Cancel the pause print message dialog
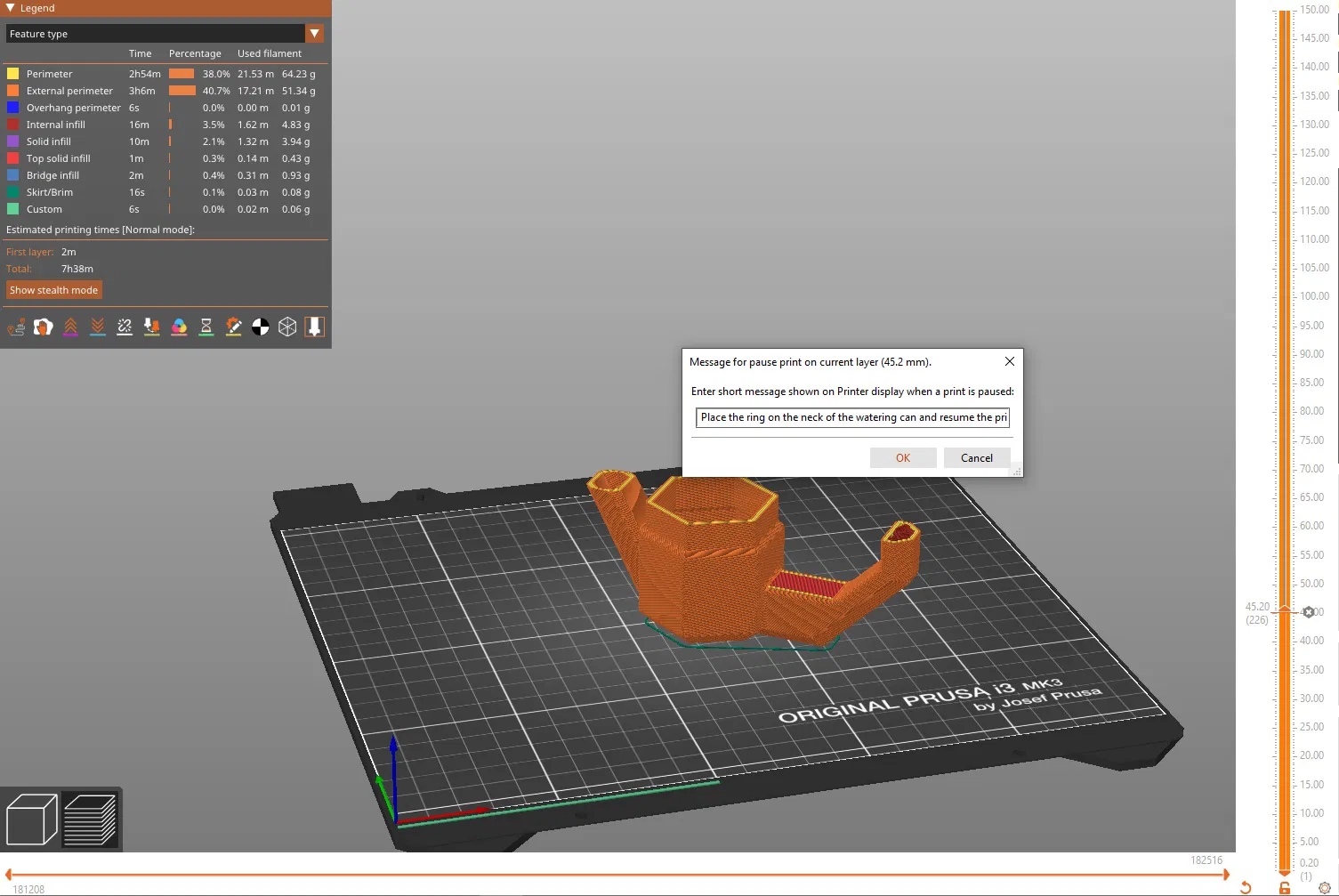This screenshot has width=1339, height=896. (977, 458)
